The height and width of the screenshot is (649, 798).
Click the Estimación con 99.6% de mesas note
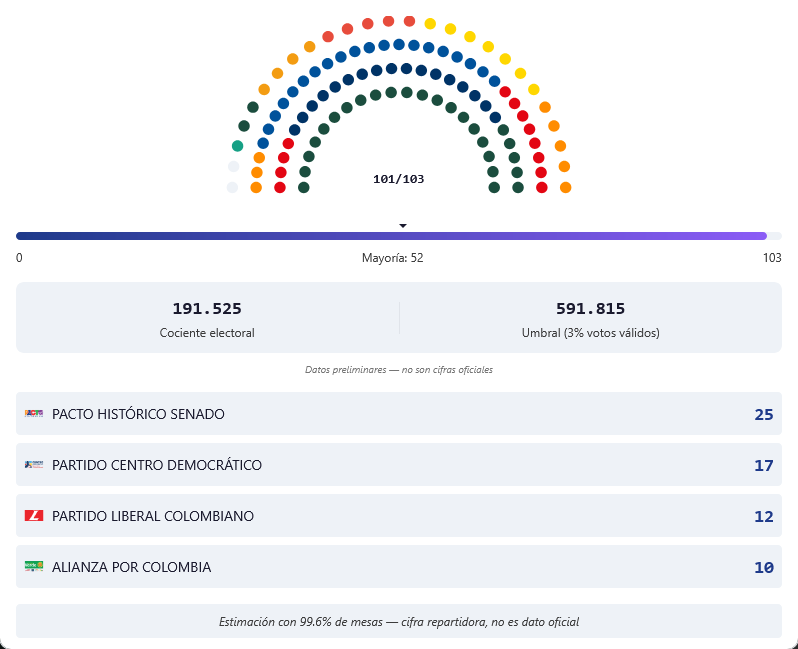tap(399, 622)
